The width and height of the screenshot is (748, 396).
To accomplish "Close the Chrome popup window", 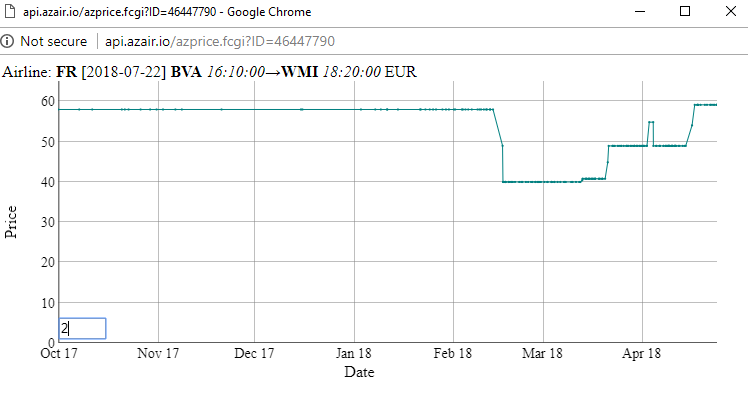I will tap(731, 11).
